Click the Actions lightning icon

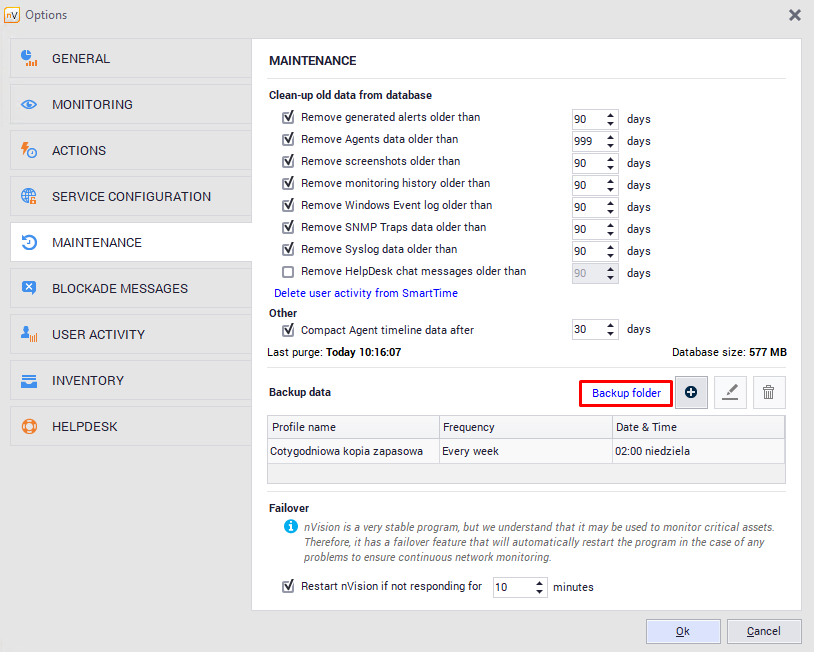tap(29, 150)
